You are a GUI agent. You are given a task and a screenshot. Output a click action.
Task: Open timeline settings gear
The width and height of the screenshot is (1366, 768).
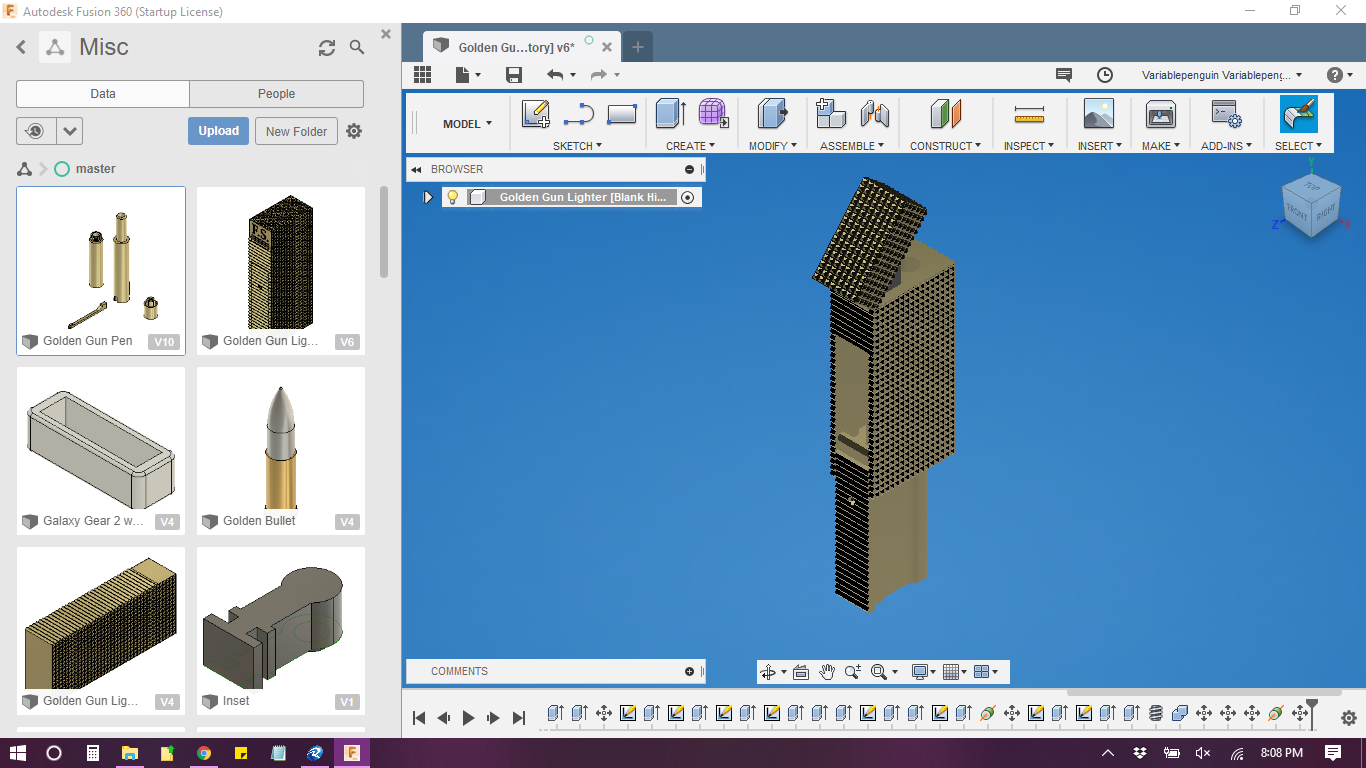click(1349, 717)
